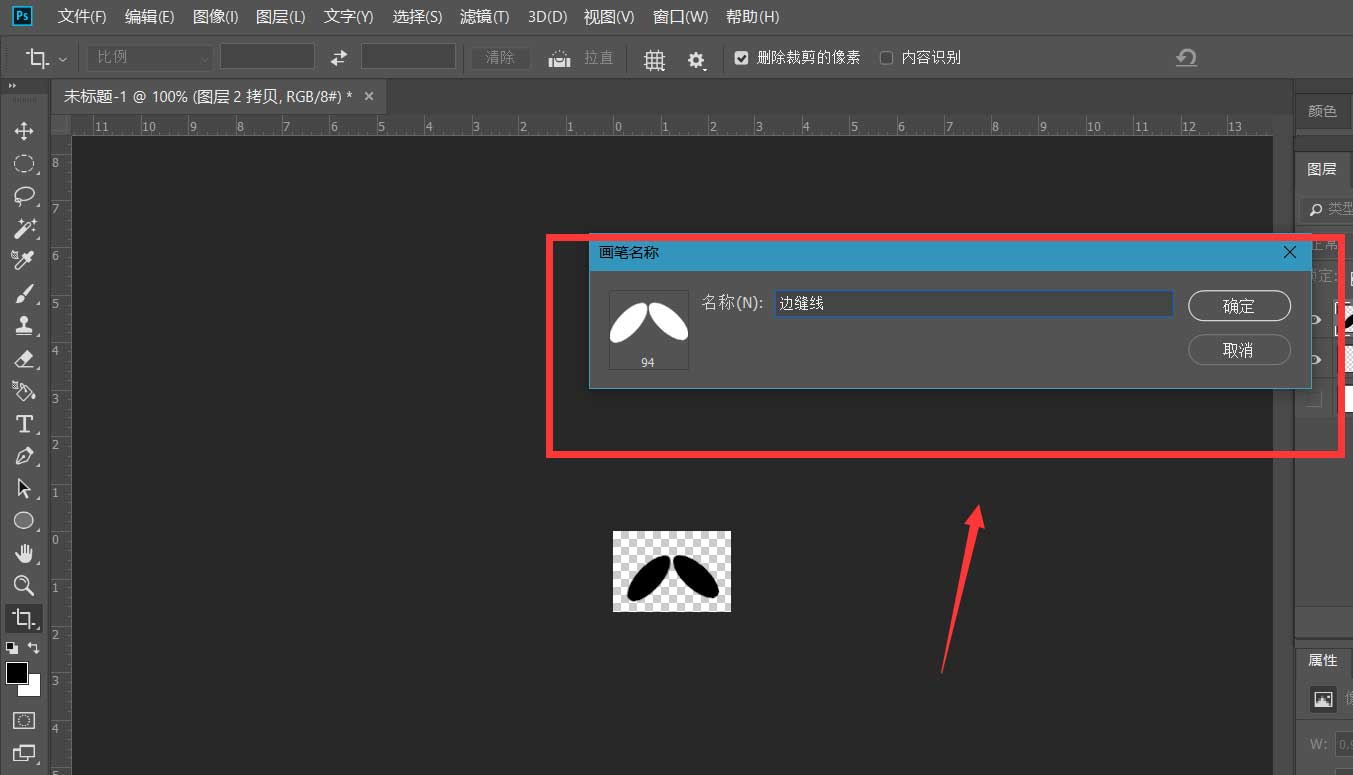Click the crop height input field
This screenshot has width=1353, height=775.
(x=408, y=57)
